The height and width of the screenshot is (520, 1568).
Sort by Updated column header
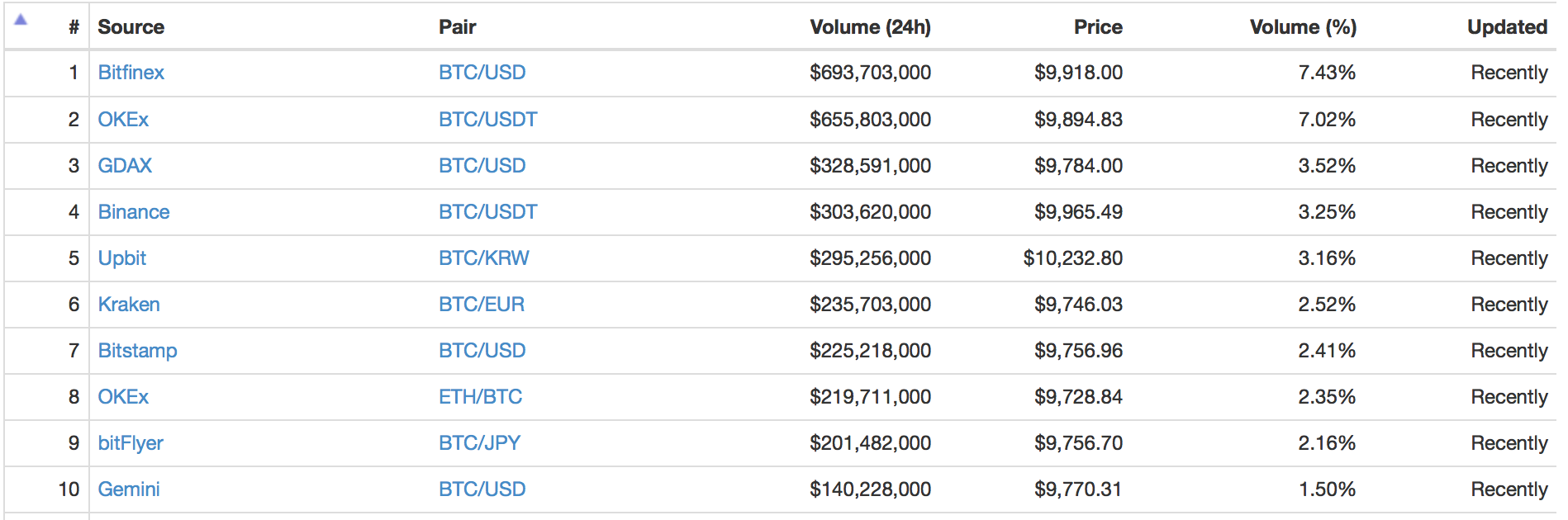point(1507,27)
